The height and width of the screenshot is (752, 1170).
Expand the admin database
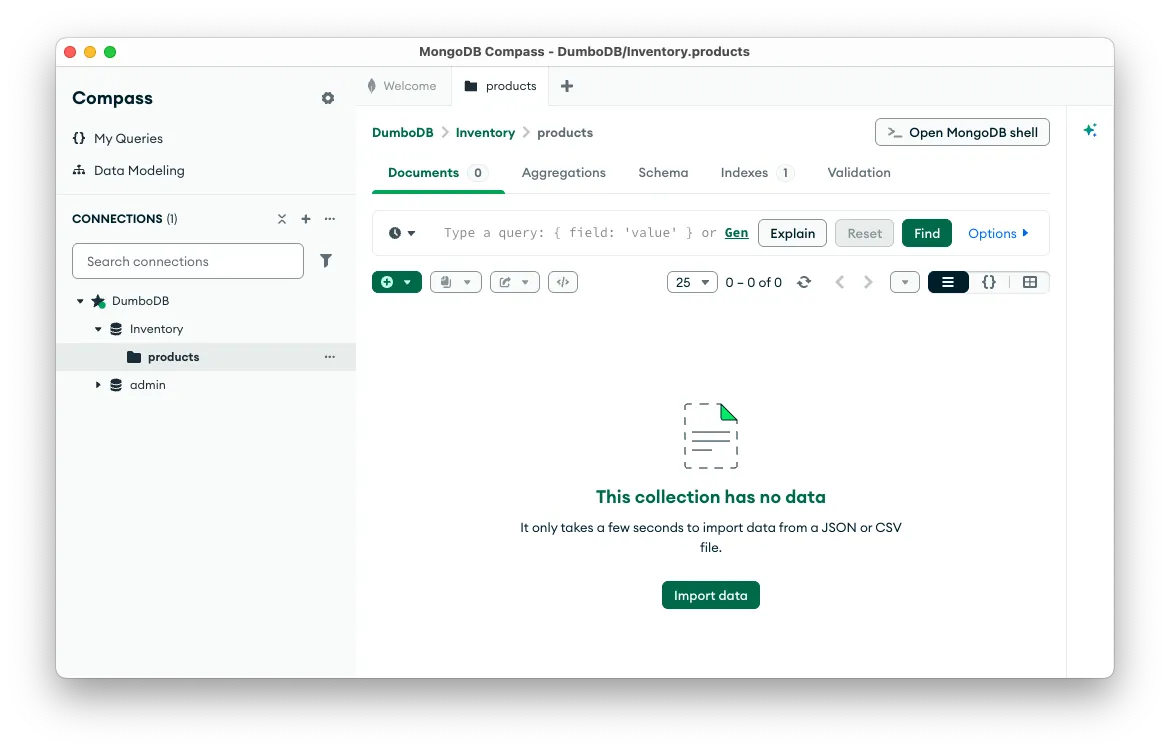point(98,385)
